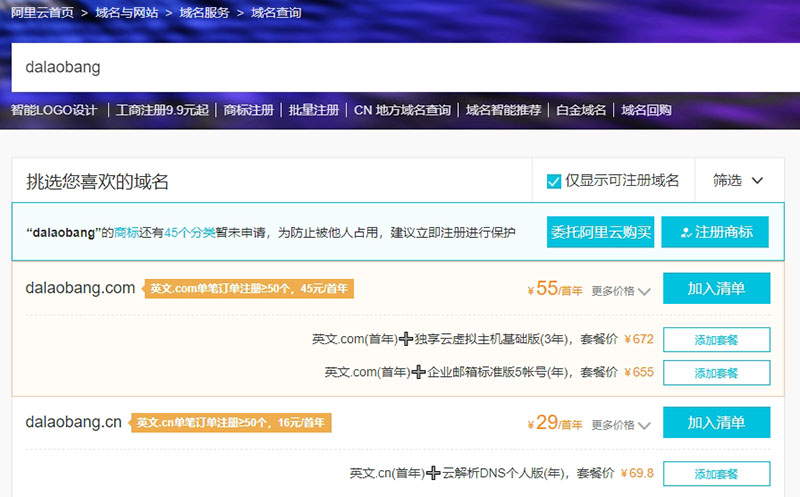
Task: Open the 45个分类 link in the notice
Action: [189, 233]
